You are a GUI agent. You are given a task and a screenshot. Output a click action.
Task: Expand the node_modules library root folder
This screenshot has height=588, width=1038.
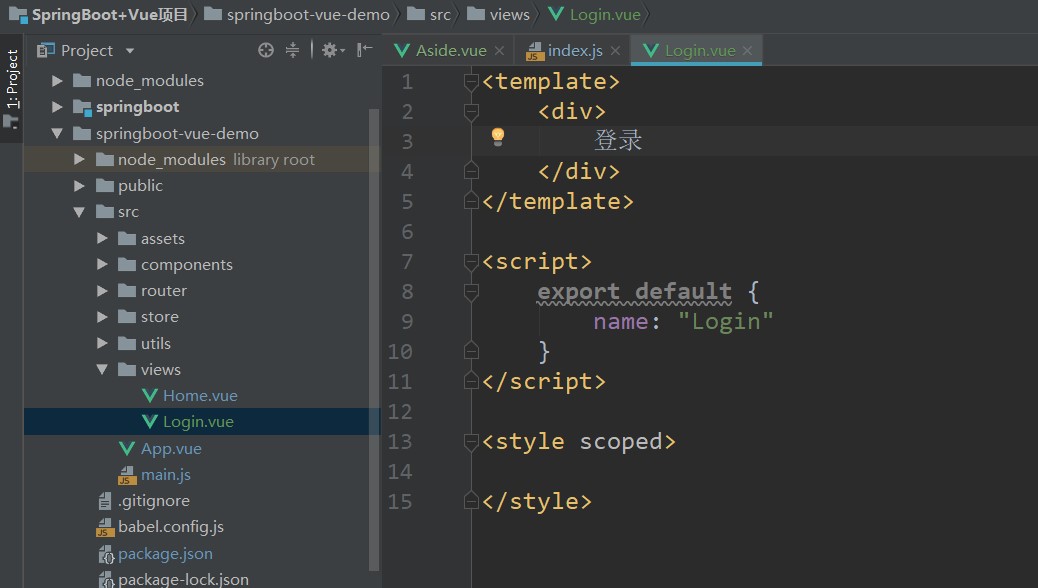point(79,160)
